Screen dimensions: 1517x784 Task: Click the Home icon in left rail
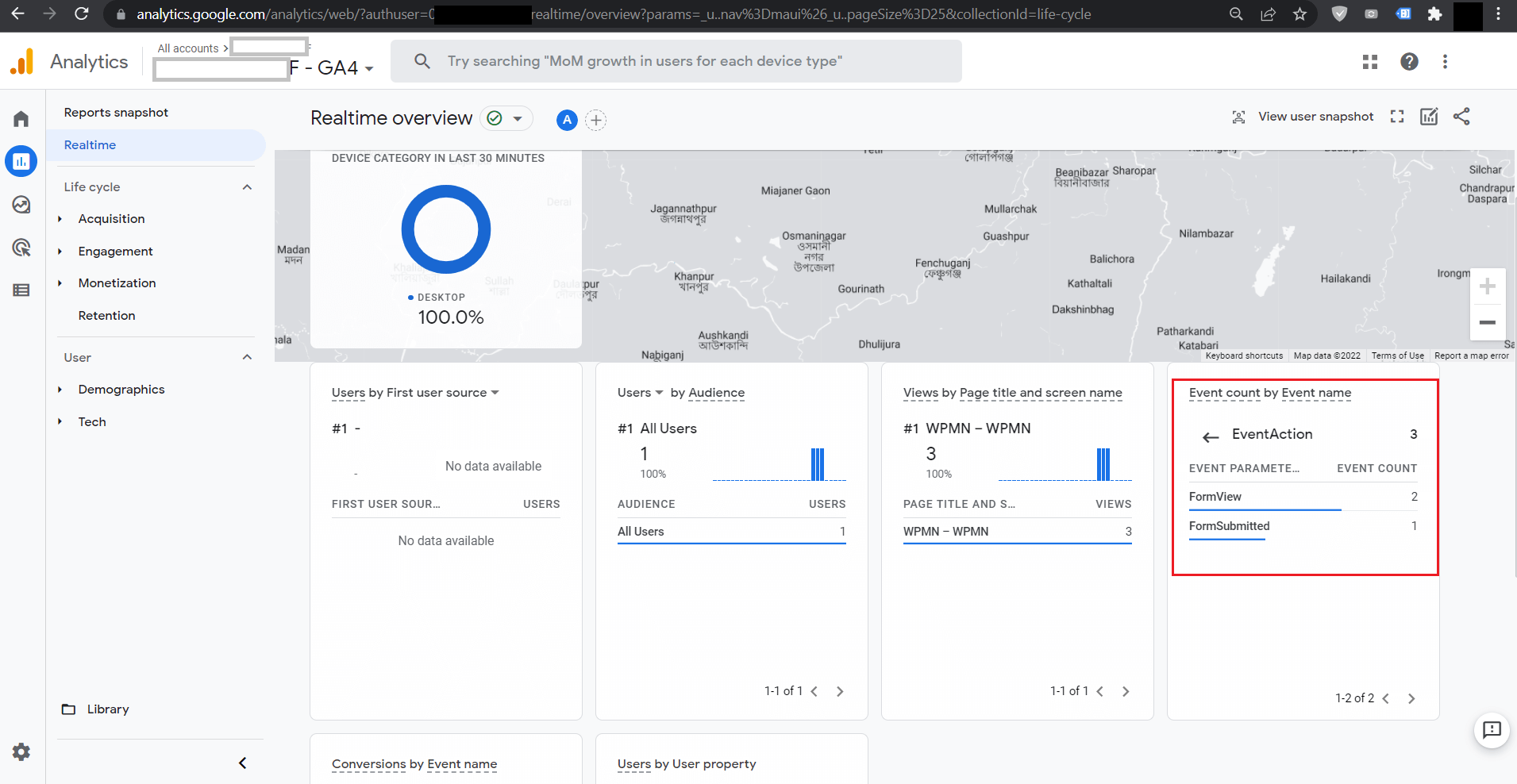coord(21,119)
